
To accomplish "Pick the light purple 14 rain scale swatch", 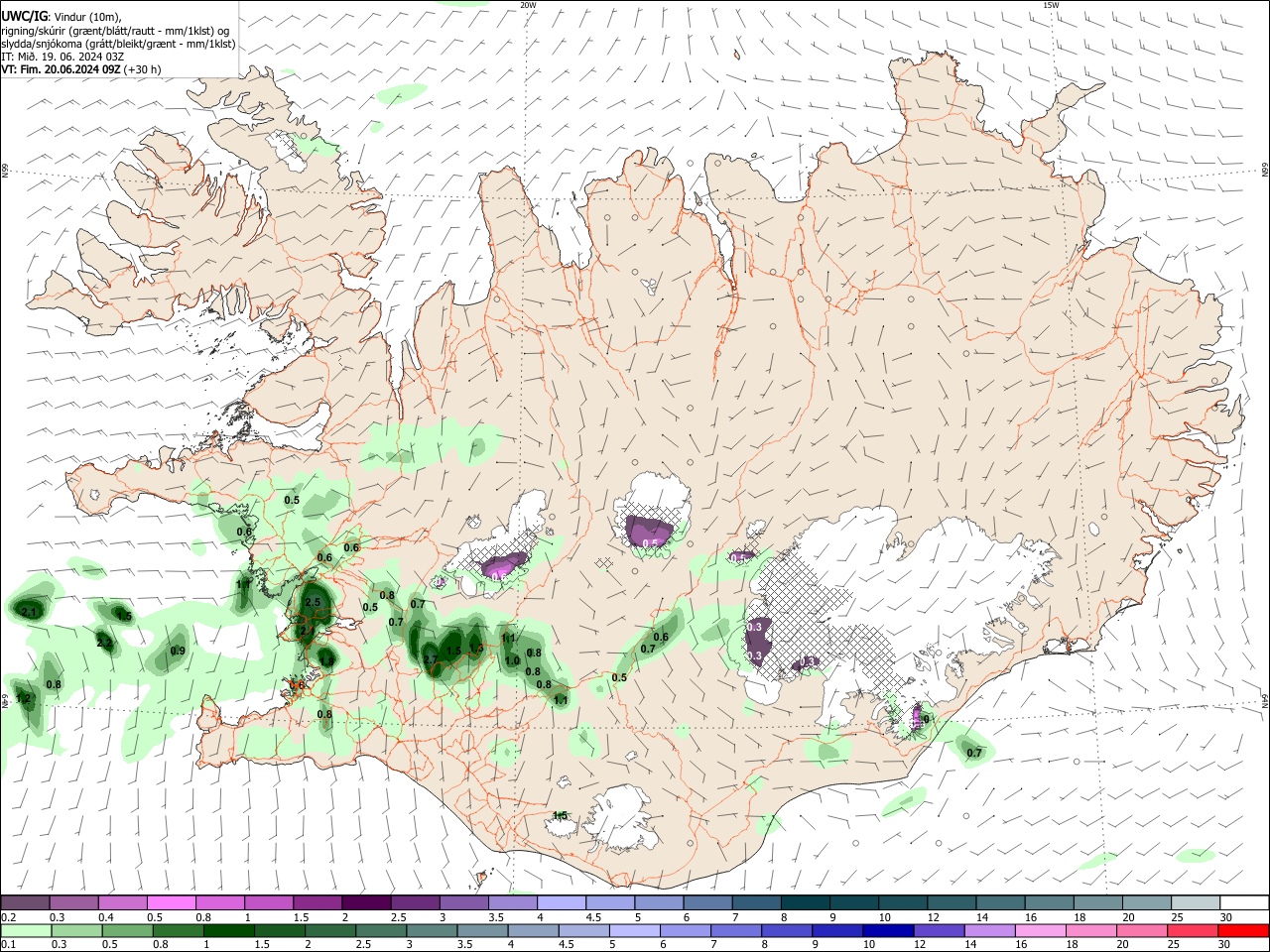I will 988,930.
